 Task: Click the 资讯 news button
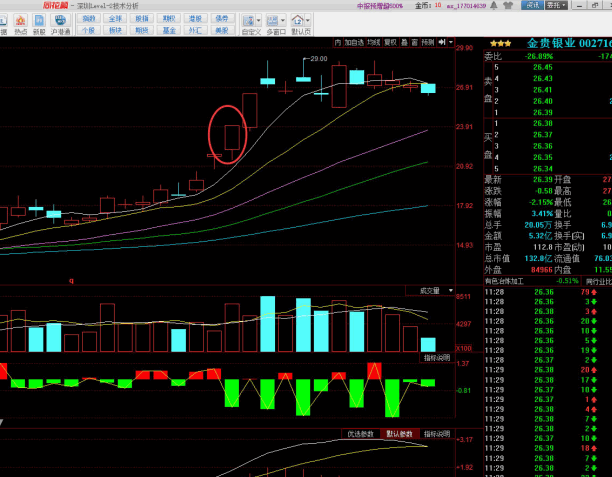[532, 5]
